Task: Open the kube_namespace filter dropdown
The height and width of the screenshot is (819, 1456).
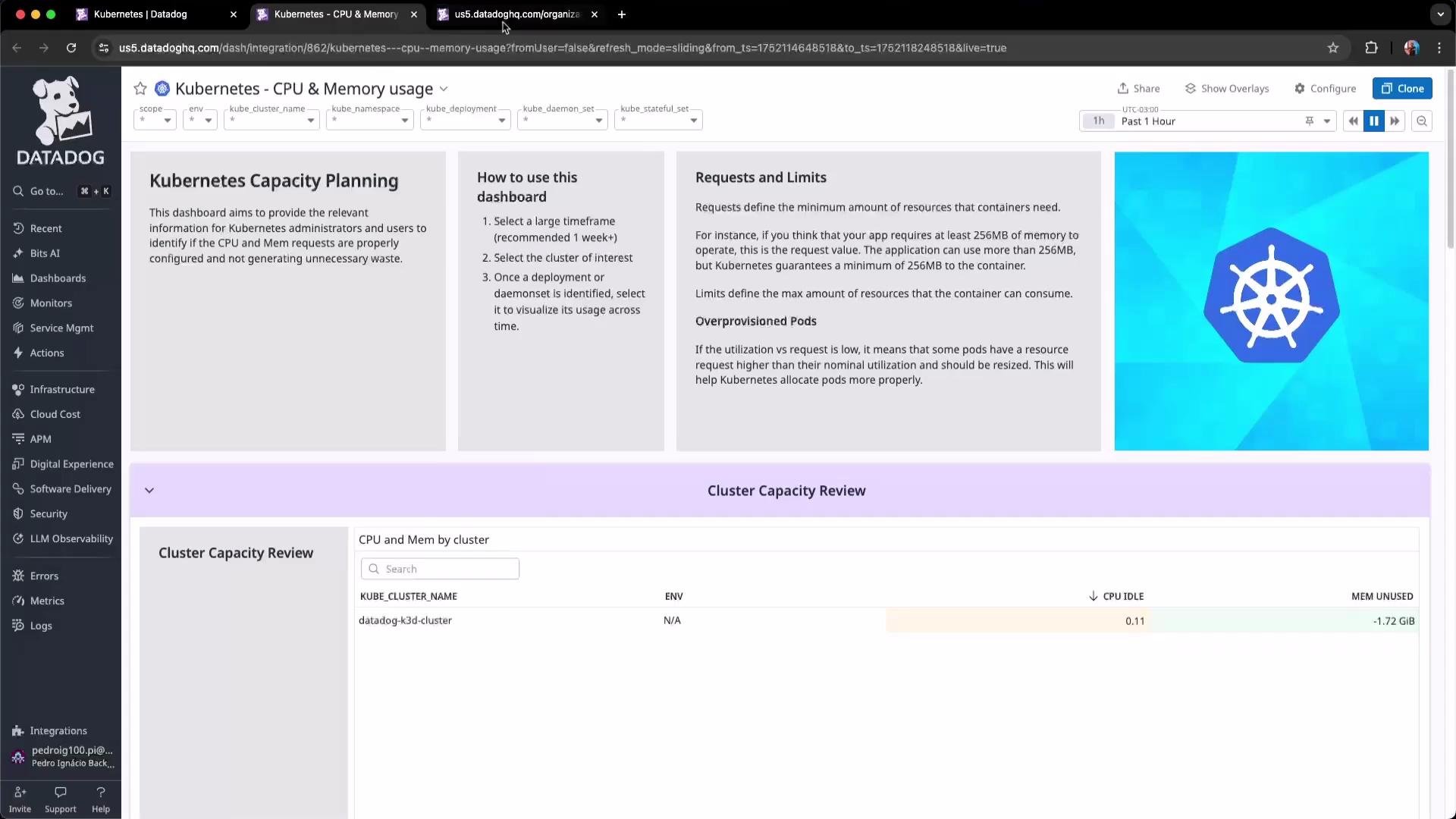Action: tap(370, 120)
